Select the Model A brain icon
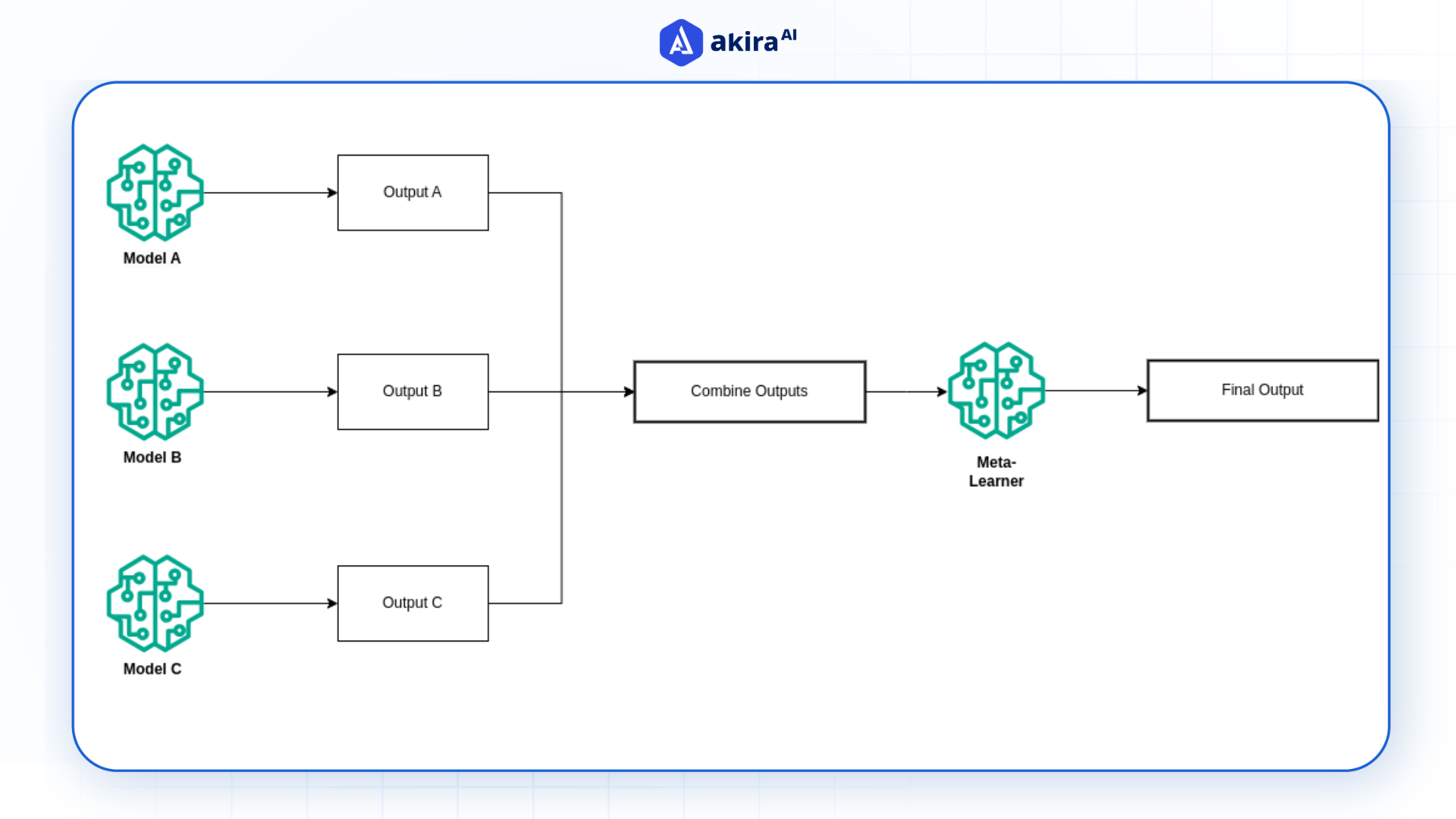 point(154,192)
